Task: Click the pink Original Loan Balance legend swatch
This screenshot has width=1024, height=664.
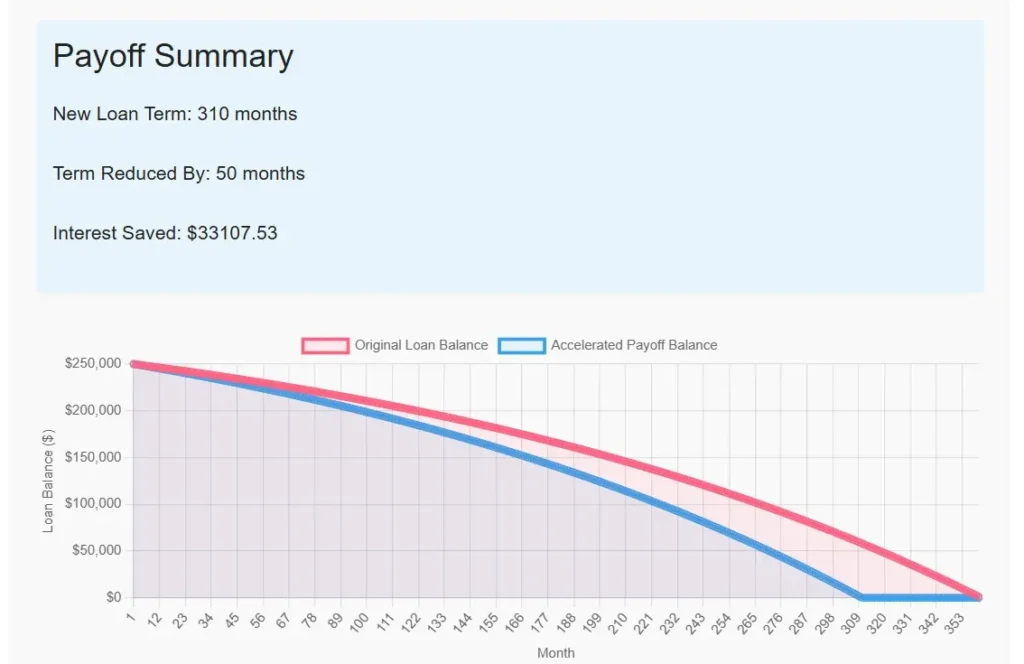Action: click(x=326, y=345)
